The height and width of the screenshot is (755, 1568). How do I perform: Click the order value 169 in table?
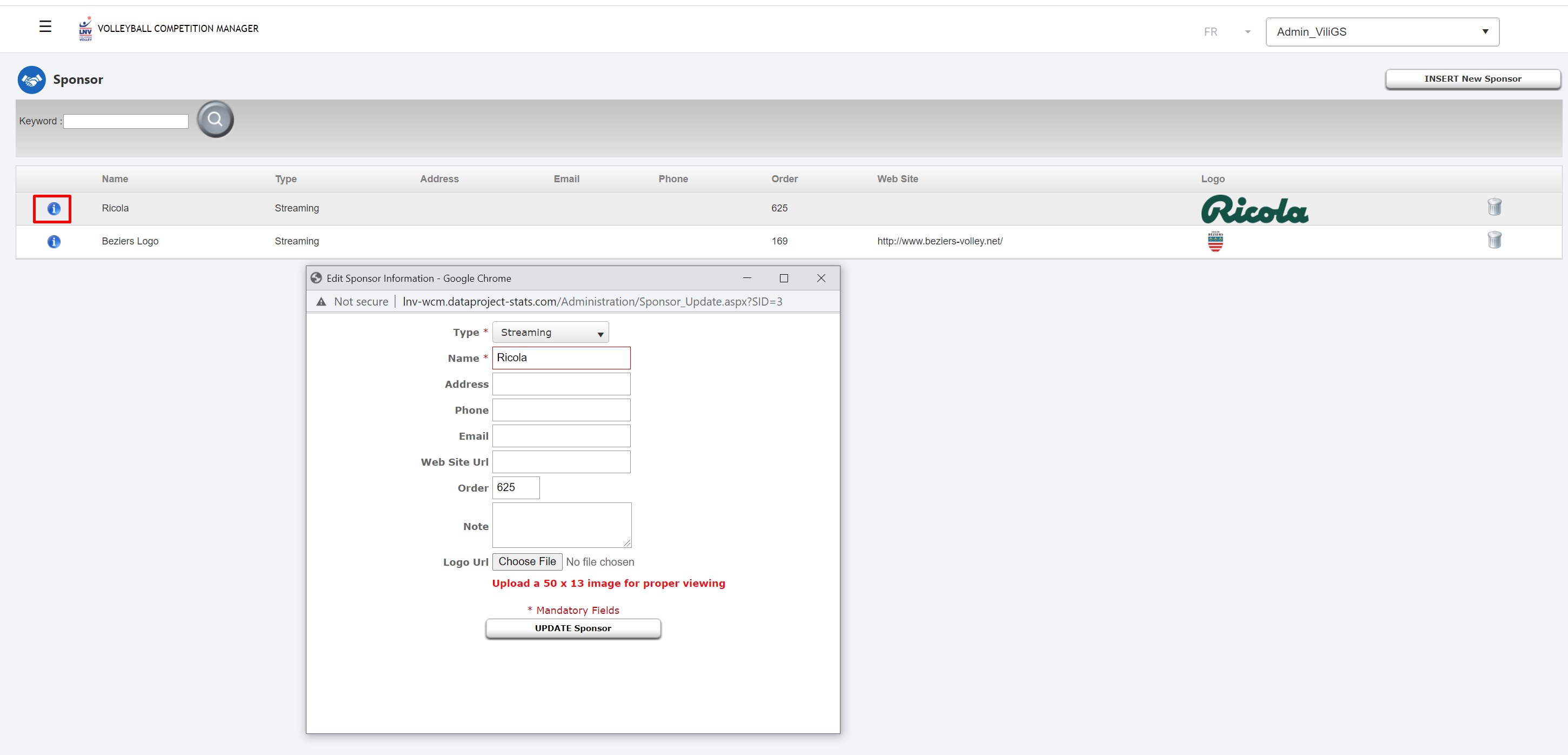[779, 241]
